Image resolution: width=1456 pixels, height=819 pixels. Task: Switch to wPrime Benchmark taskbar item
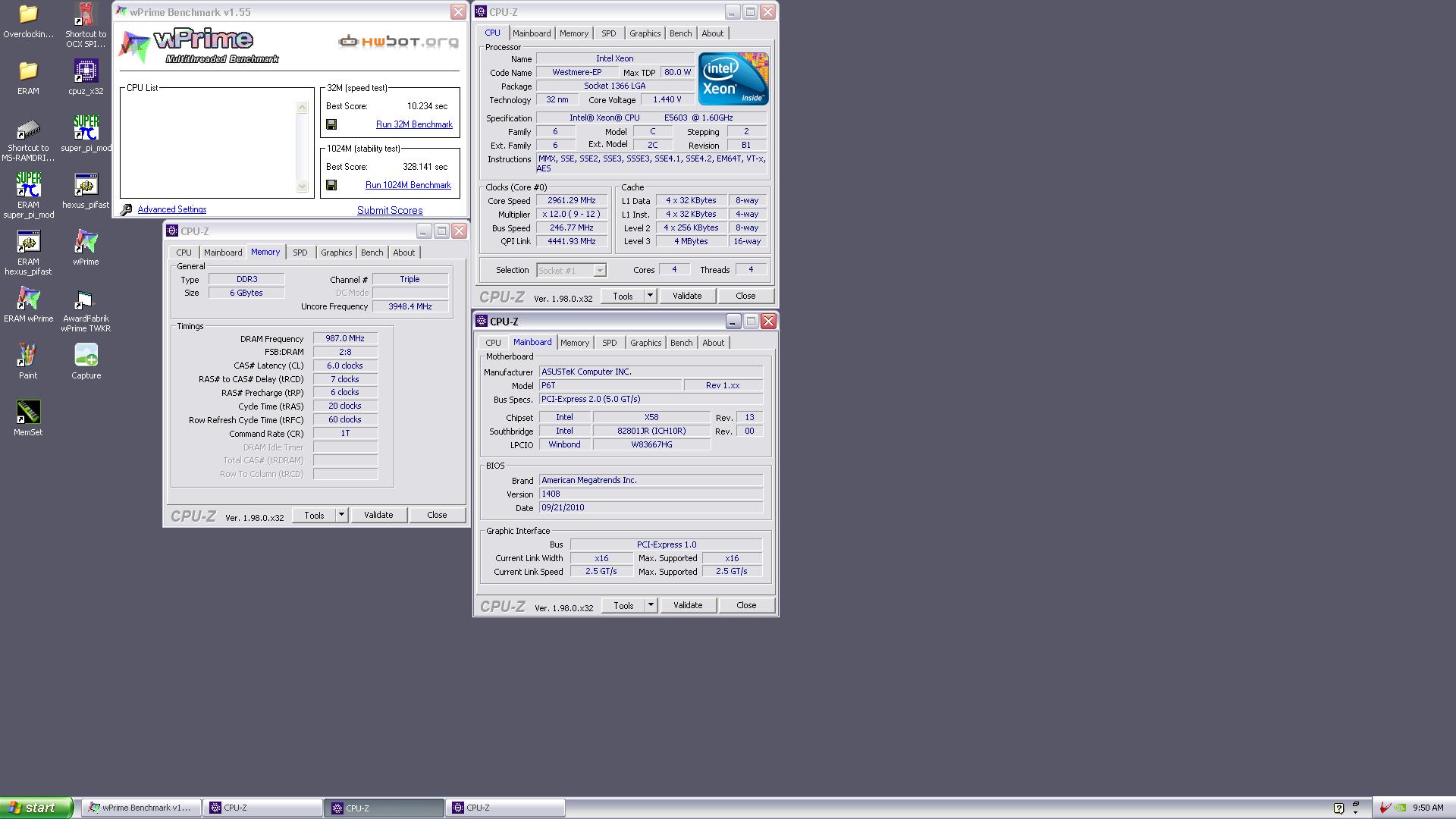click(141, 808)
